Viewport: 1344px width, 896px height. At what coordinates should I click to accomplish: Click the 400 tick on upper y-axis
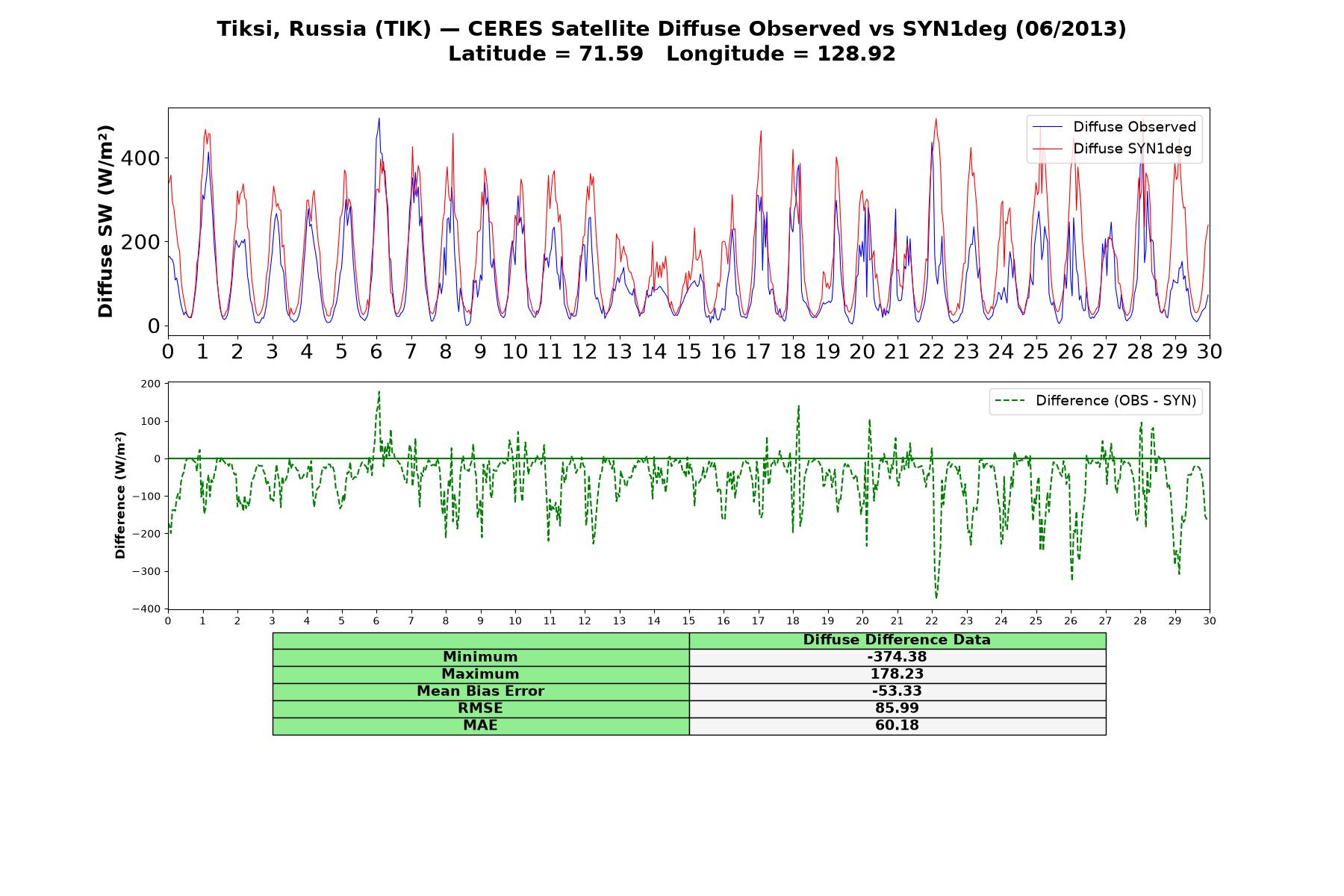143,158
